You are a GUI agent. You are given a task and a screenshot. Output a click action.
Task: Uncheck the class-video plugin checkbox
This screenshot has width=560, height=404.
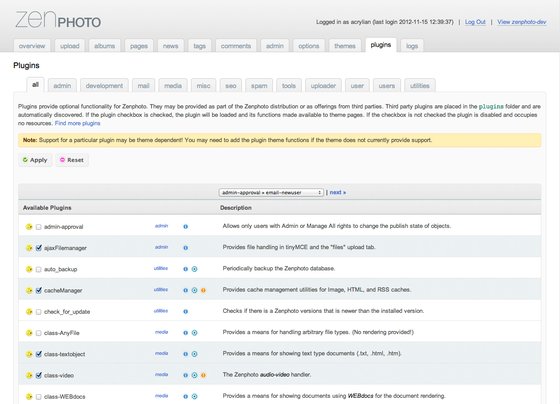pyautogui.click(x=39, y=375)
